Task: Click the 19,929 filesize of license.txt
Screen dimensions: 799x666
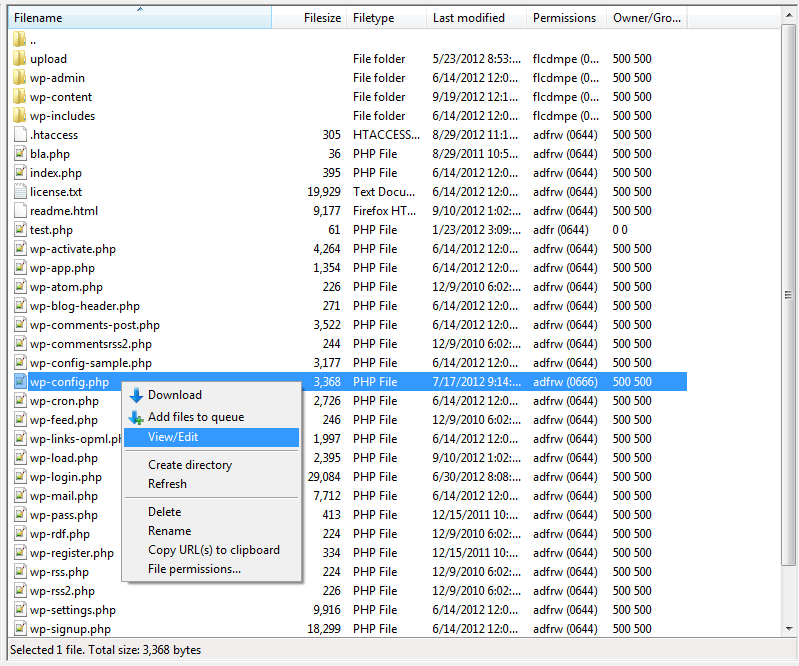Action: click(x=324, y=192)
